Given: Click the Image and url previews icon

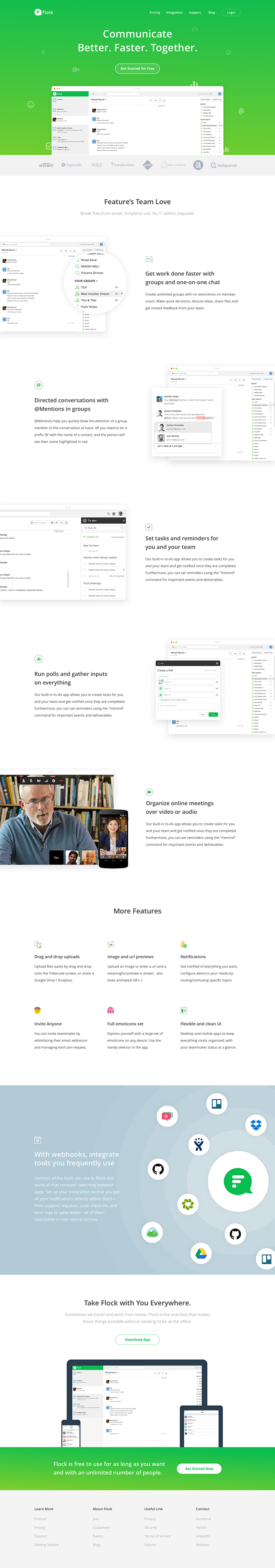Looking at the screenshot, I should click(111, 944).
